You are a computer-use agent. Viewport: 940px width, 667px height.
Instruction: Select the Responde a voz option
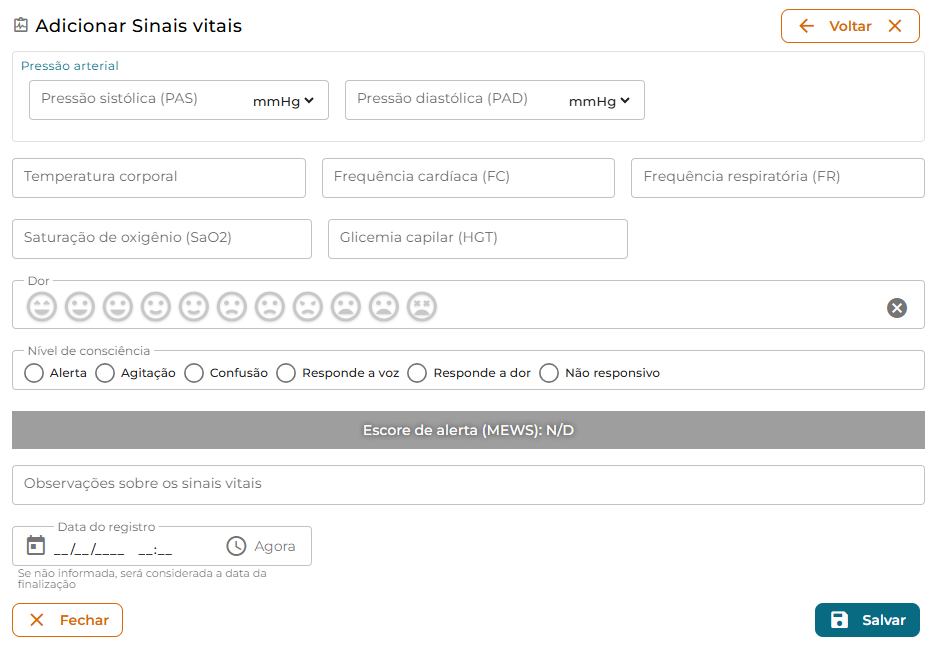pyautogui.click(x=287, y=373)
